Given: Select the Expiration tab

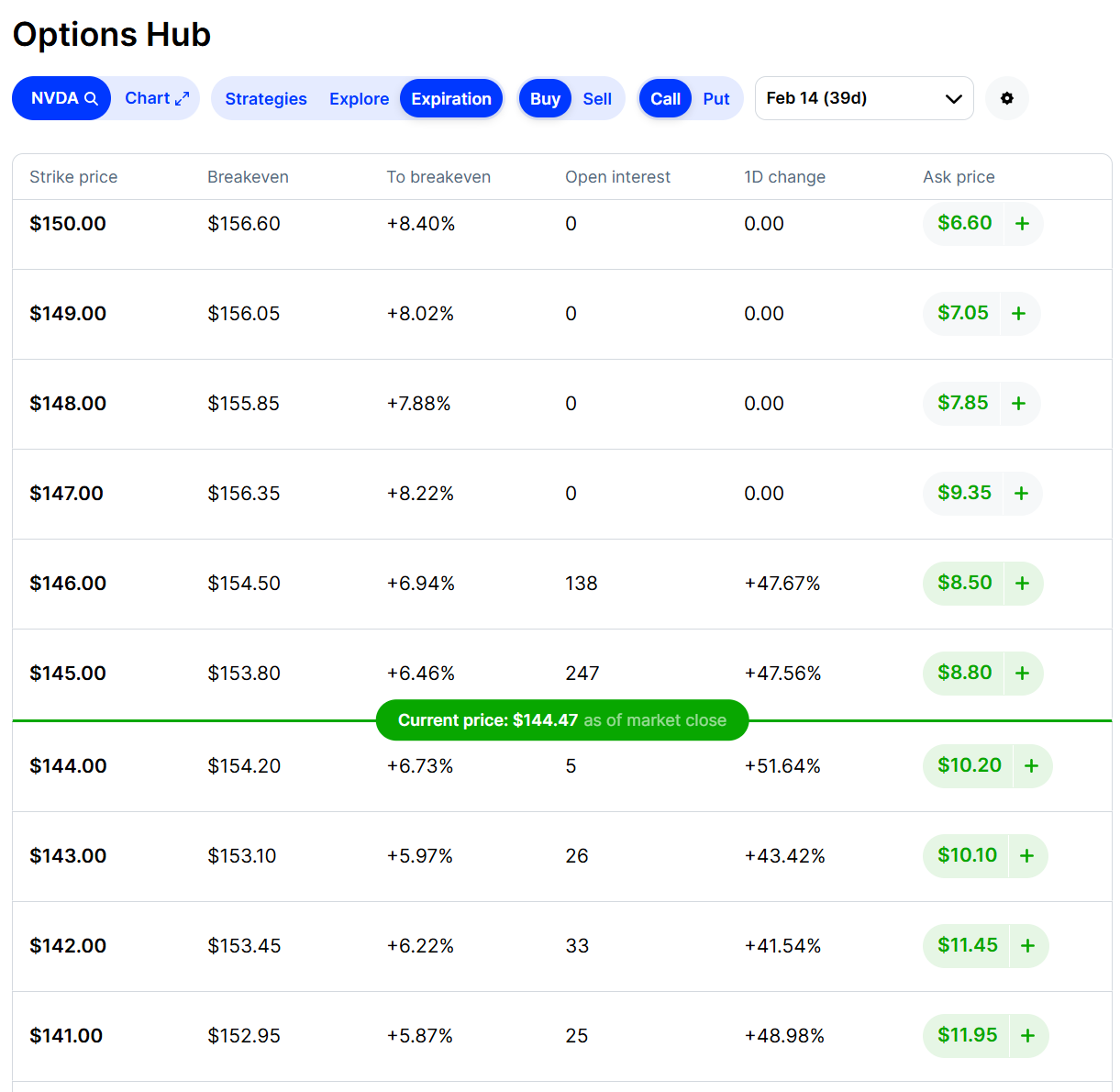Looking at the screenshot, I should pyautogui.click(x=451, y=98).
